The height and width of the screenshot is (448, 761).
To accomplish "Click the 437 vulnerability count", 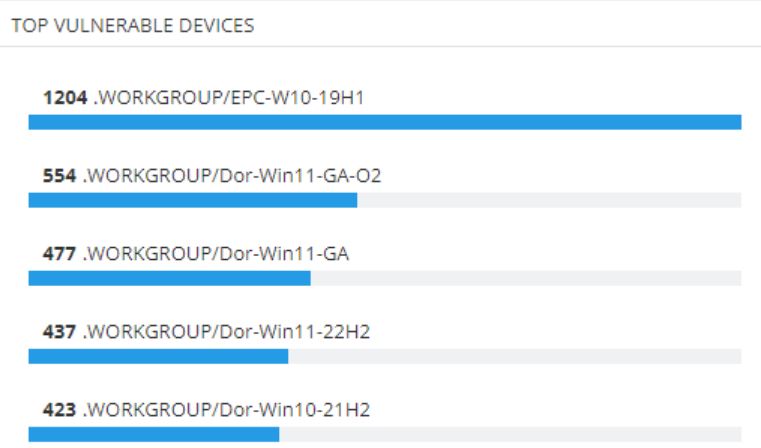I will click(x=59, y=332).
